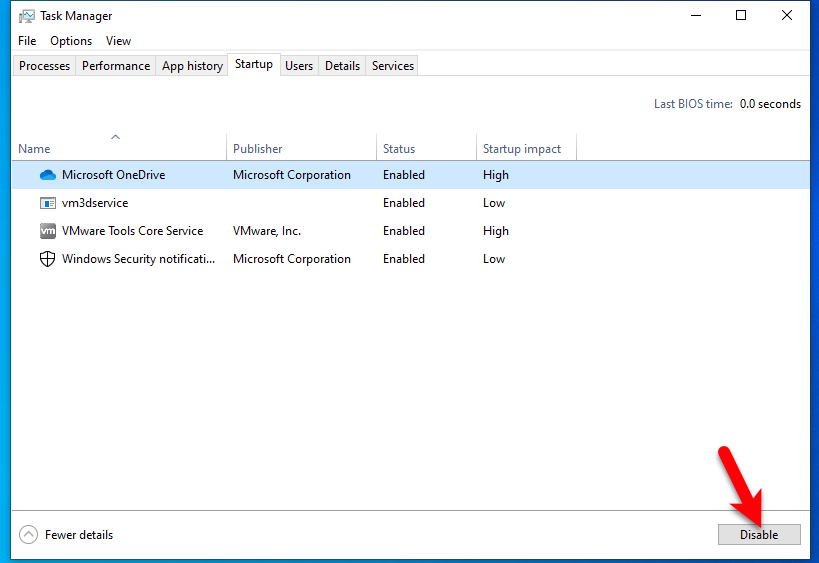Switch to the Processes tab

coord(44,66)
